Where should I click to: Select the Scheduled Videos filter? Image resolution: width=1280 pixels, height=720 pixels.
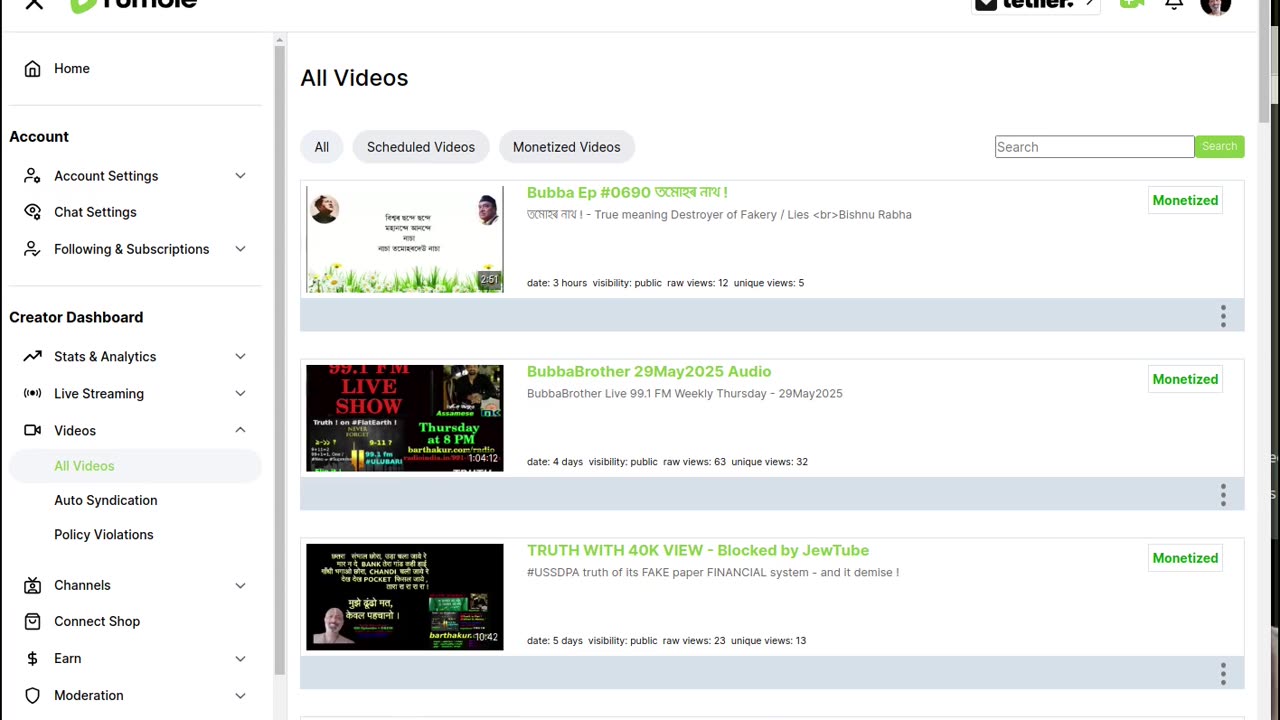(x=421, y=147)
